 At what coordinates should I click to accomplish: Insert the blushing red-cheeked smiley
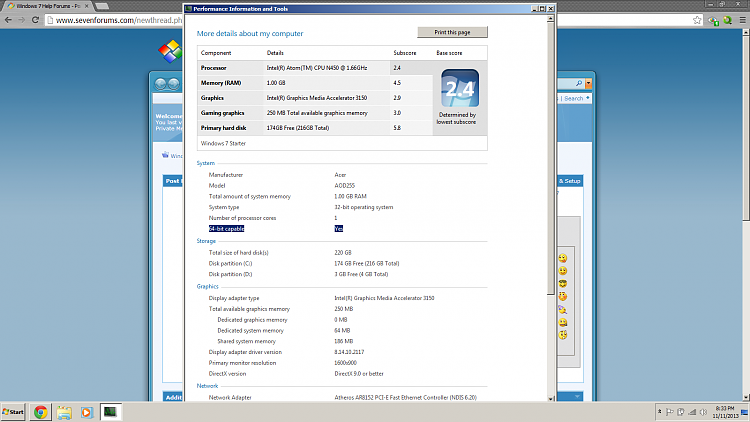(563, 297)
